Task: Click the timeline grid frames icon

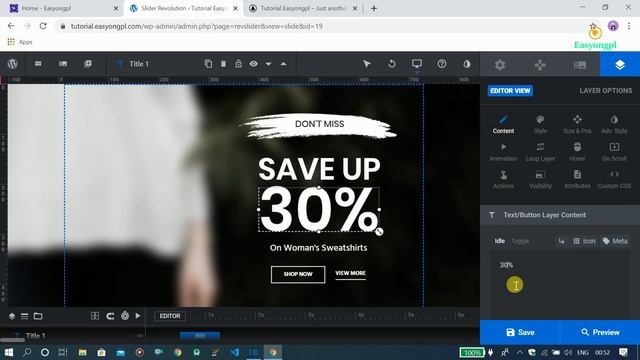Action: [x=95, y=316]
